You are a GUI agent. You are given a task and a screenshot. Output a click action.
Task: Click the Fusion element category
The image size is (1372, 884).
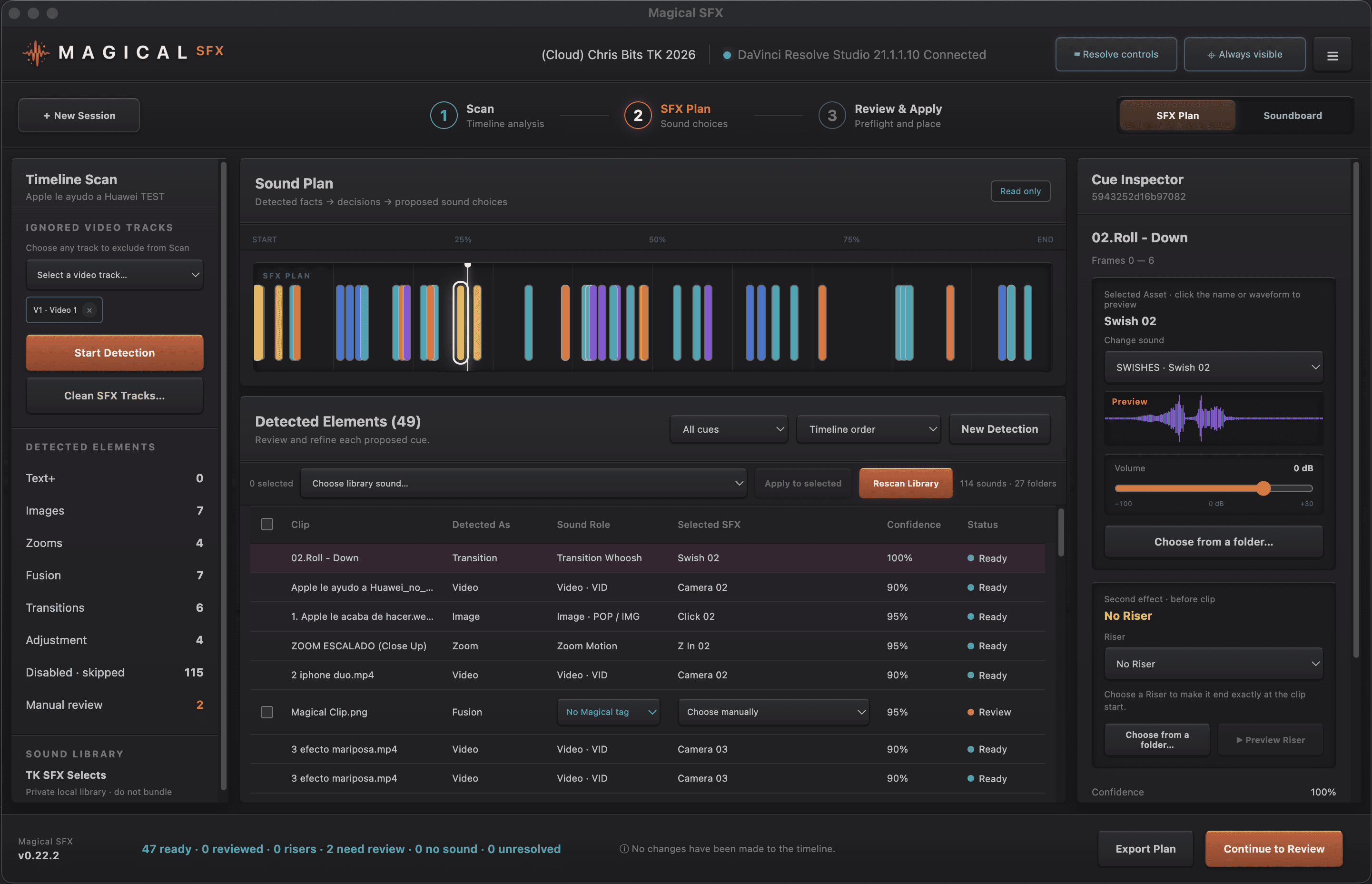point(114,575)
